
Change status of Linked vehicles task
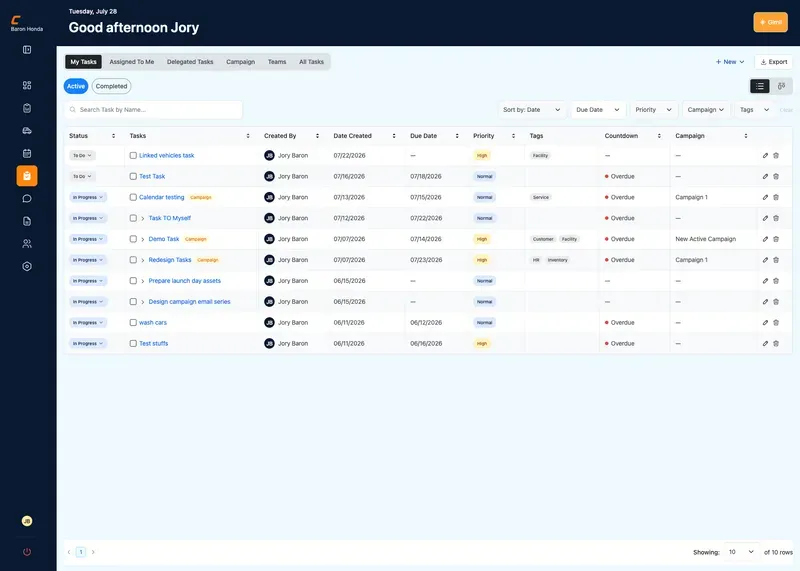82,156
